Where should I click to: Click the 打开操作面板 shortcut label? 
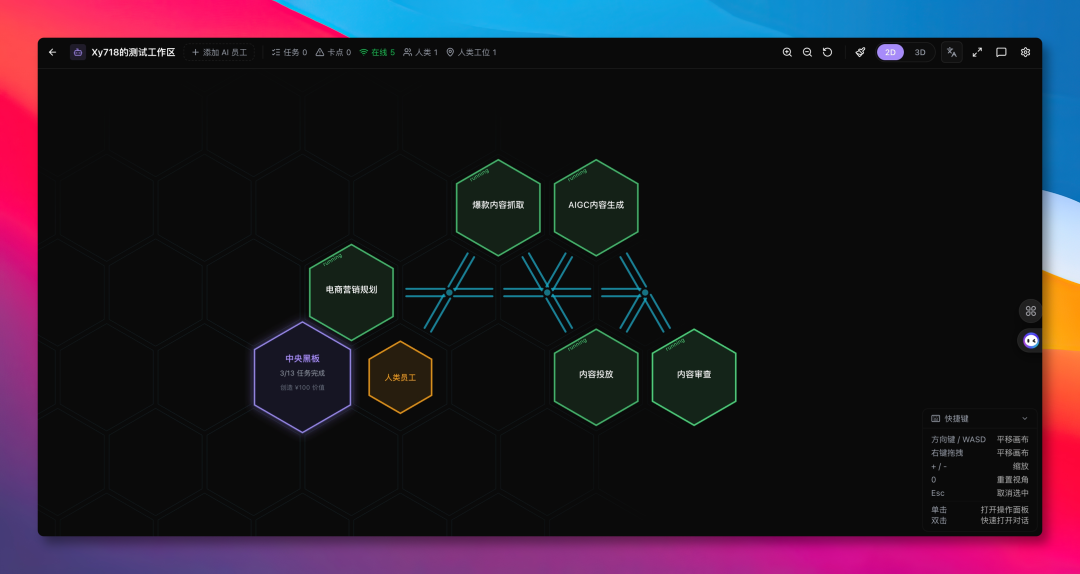point(1005,510)
